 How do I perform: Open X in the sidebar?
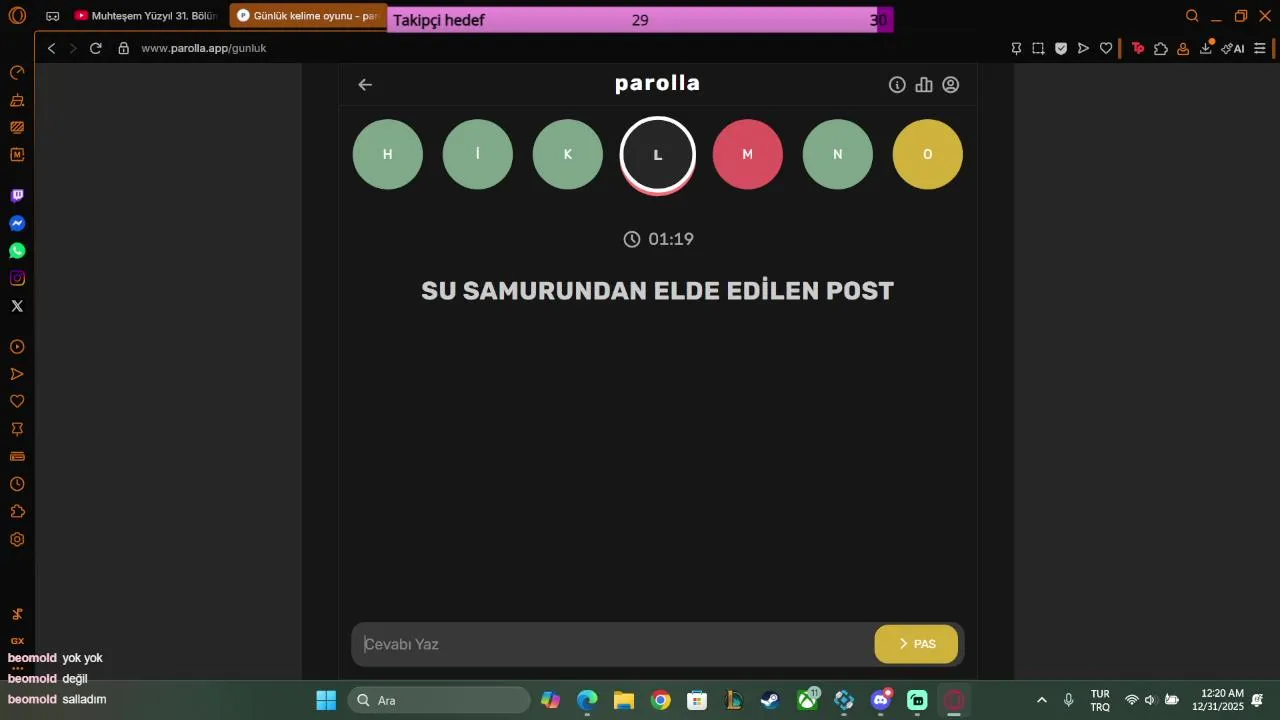(x=17, y=306)
